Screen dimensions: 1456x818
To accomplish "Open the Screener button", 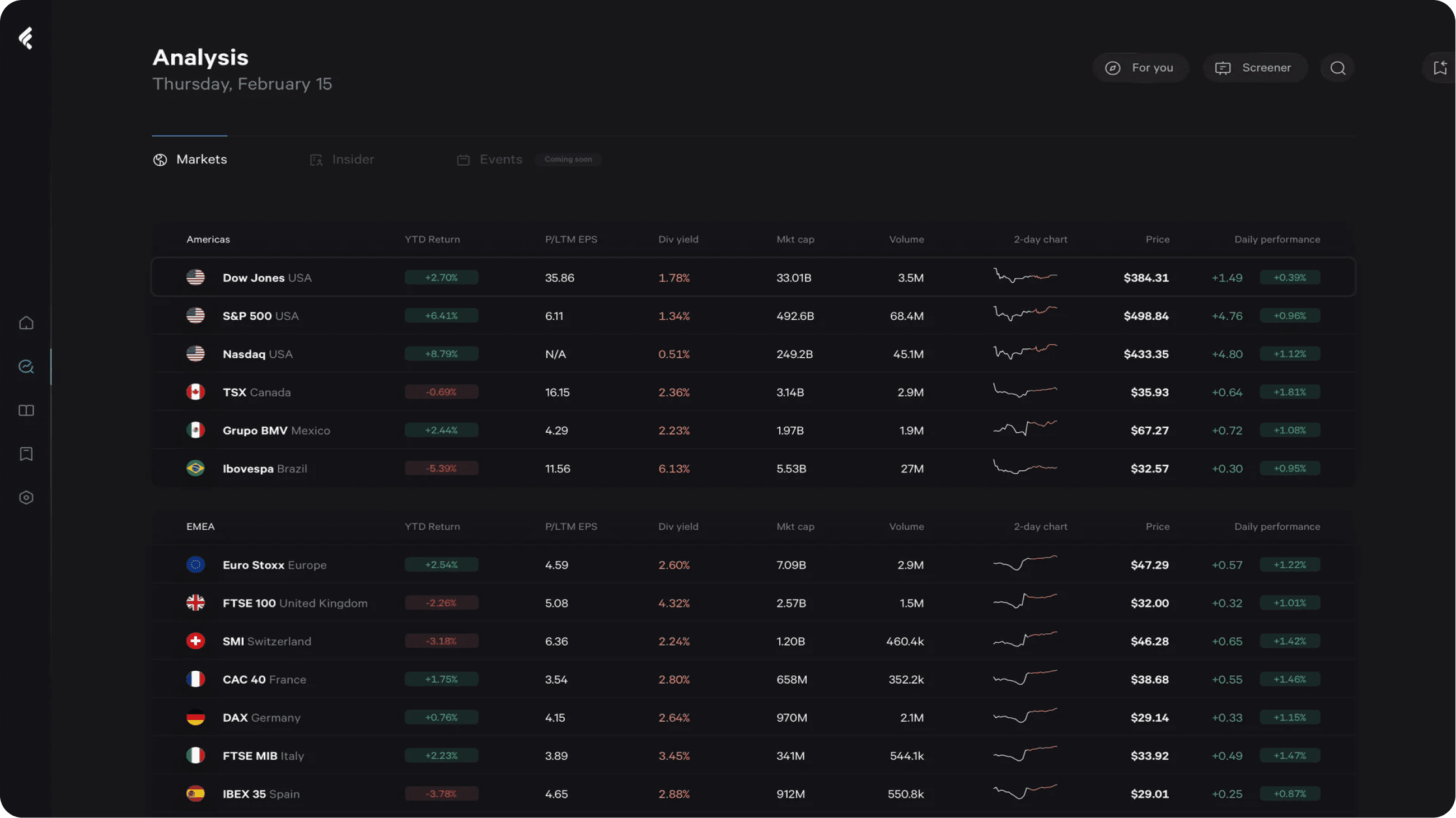I will [x=1255, y=68].
